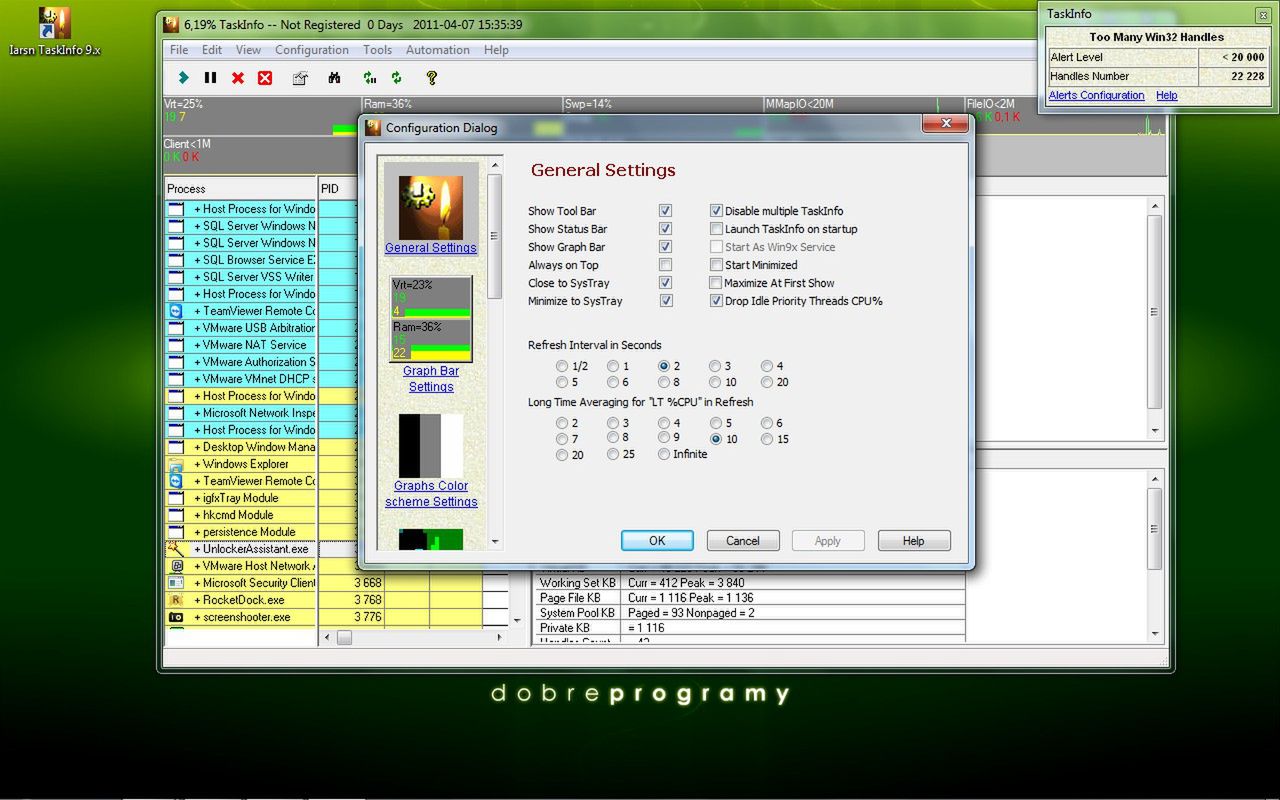The image size is (1280, 800).
Task: Select the 20 second refresh interval radio
Action: pos(767,382)
